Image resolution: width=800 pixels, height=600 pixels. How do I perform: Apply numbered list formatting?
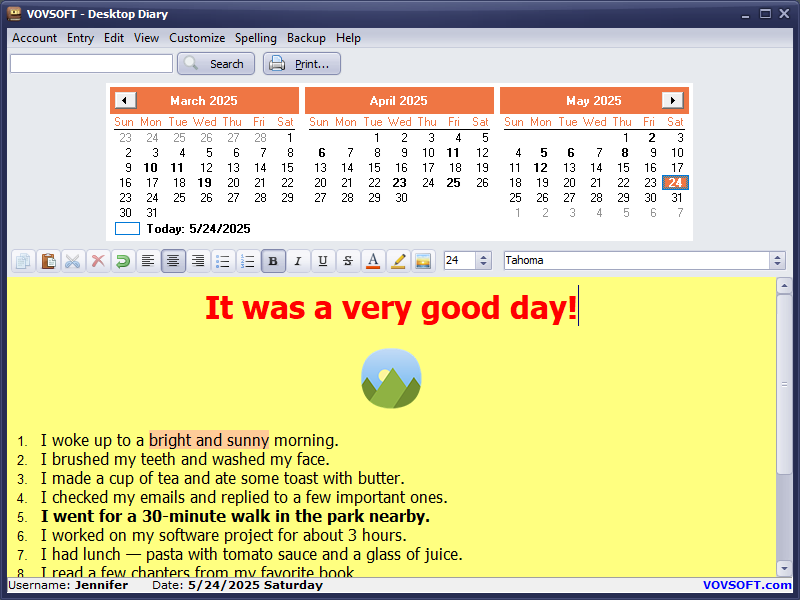point(248,261)
